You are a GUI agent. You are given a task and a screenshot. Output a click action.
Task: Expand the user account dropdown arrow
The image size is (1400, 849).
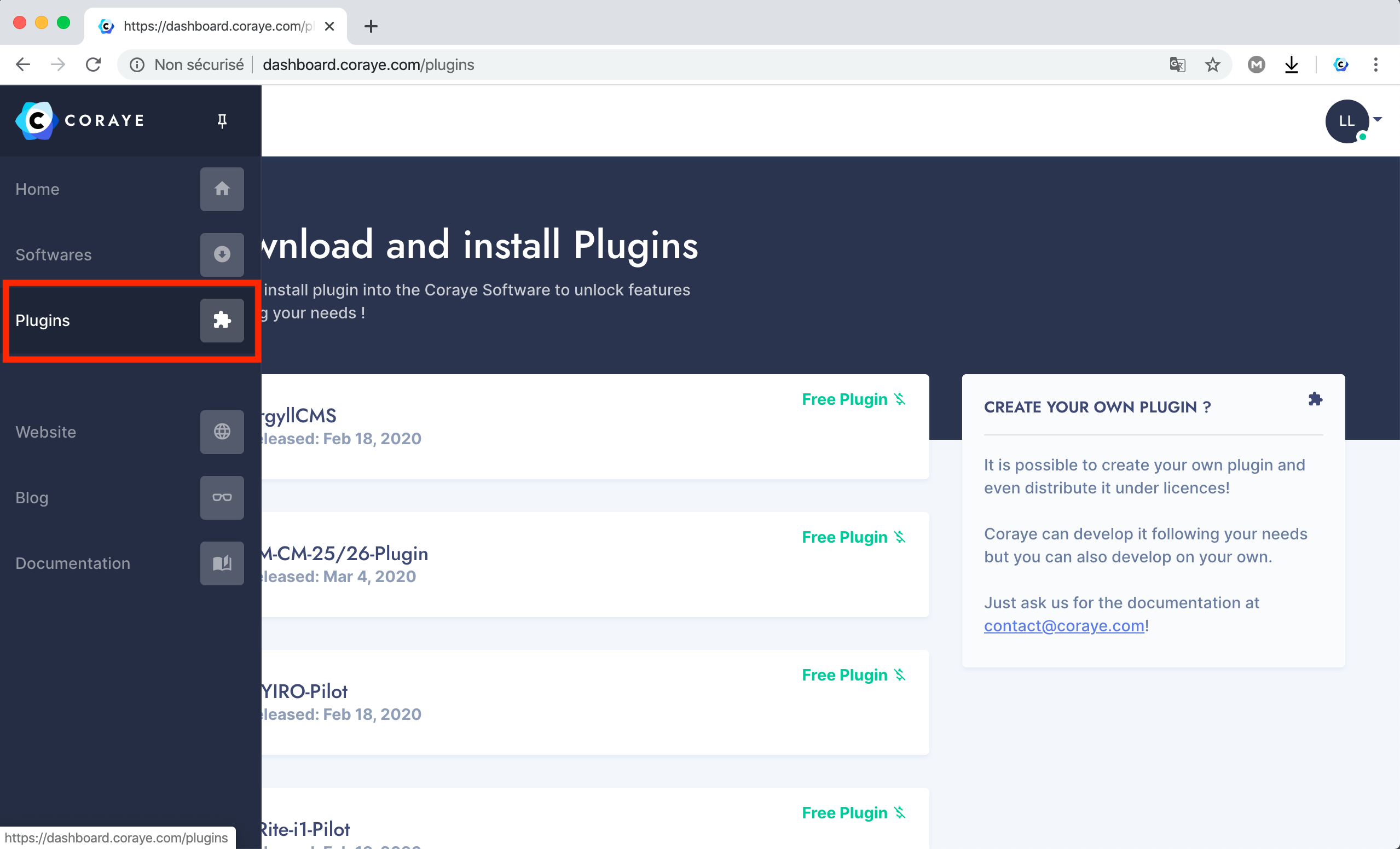click(1377, 119)
